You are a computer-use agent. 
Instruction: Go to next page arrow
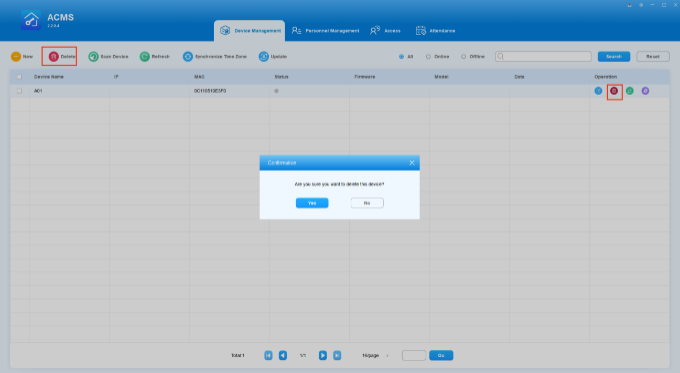pos(323,356)
